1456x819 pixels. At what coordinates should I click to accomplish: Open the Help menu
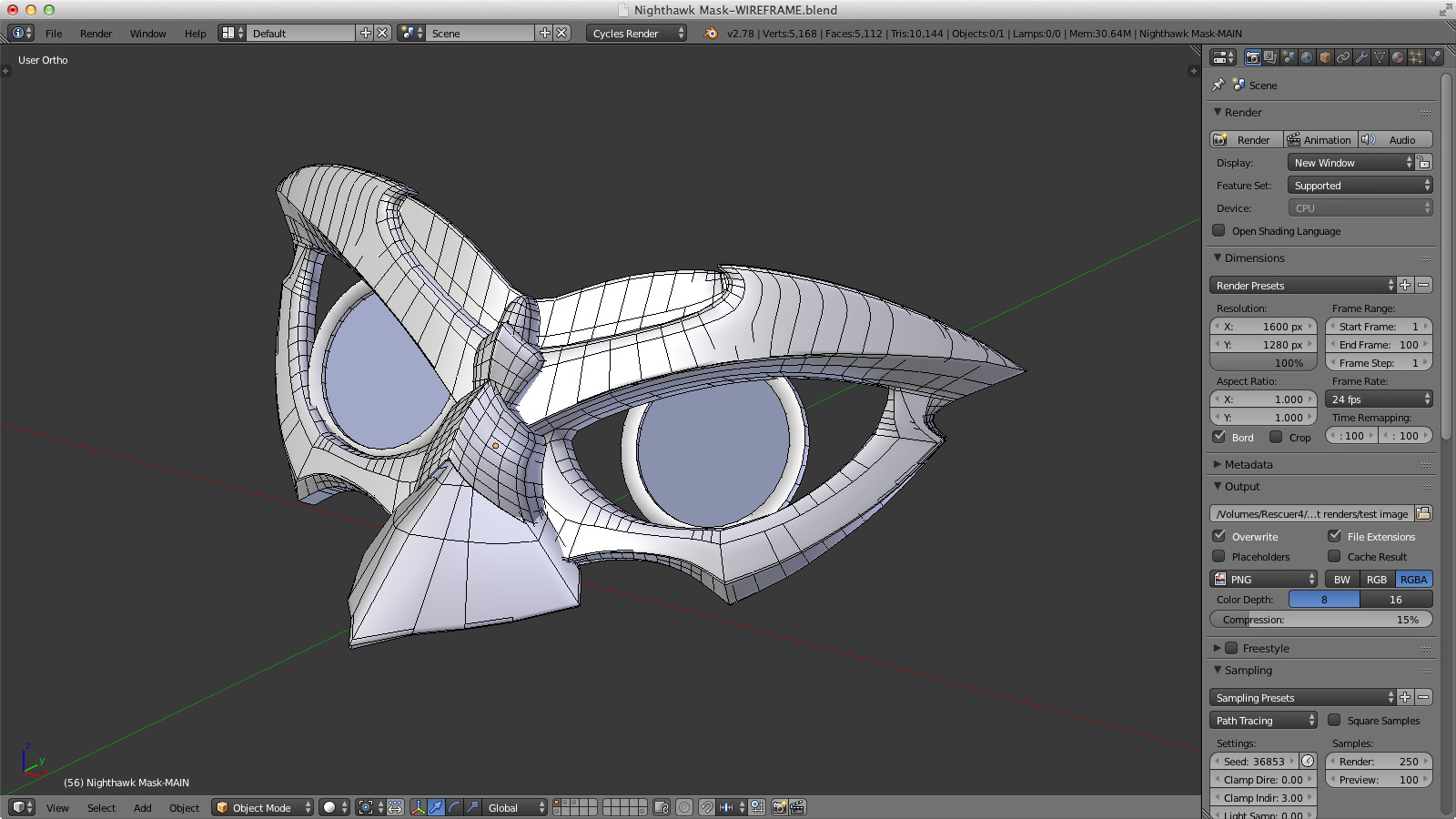pos(196,33)
